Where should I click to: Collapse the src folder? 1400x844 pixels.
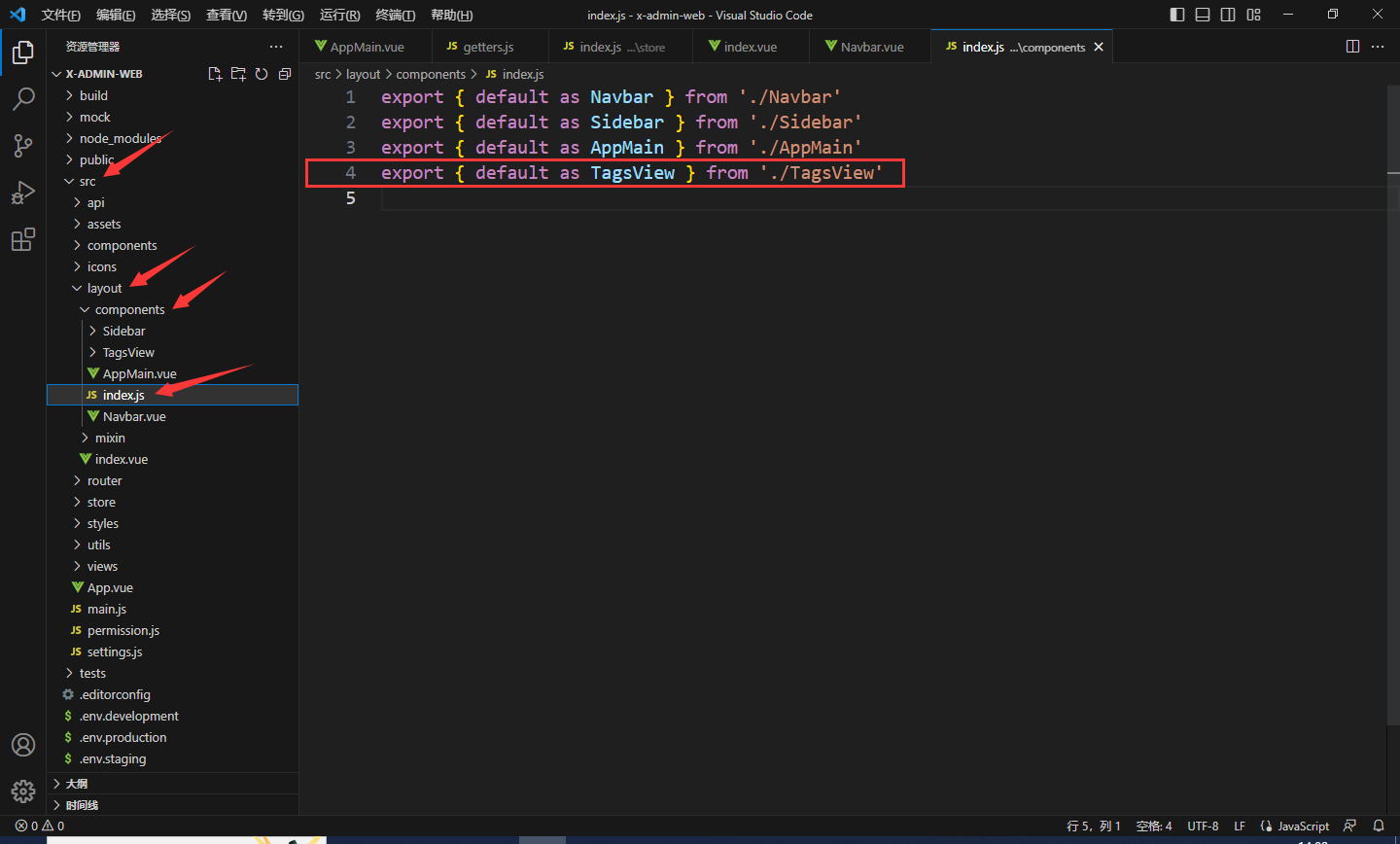[x=173, y=181]
